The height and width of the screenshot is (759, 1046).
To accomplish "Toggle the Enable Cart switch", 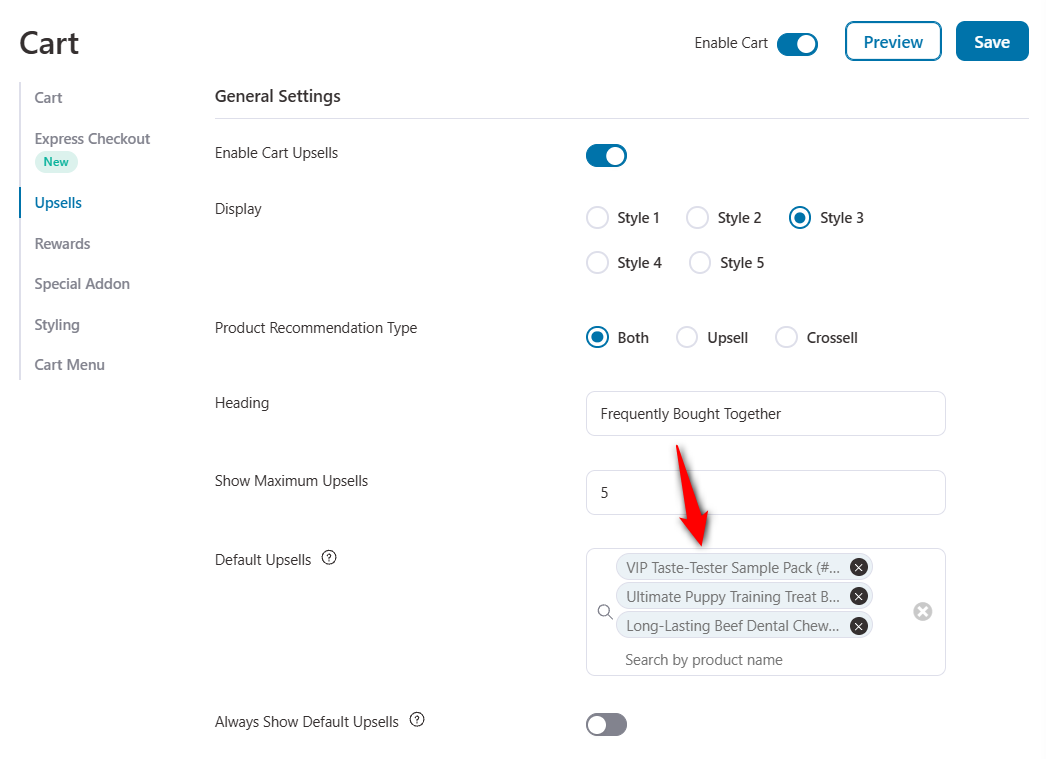I will coord(797,44).
